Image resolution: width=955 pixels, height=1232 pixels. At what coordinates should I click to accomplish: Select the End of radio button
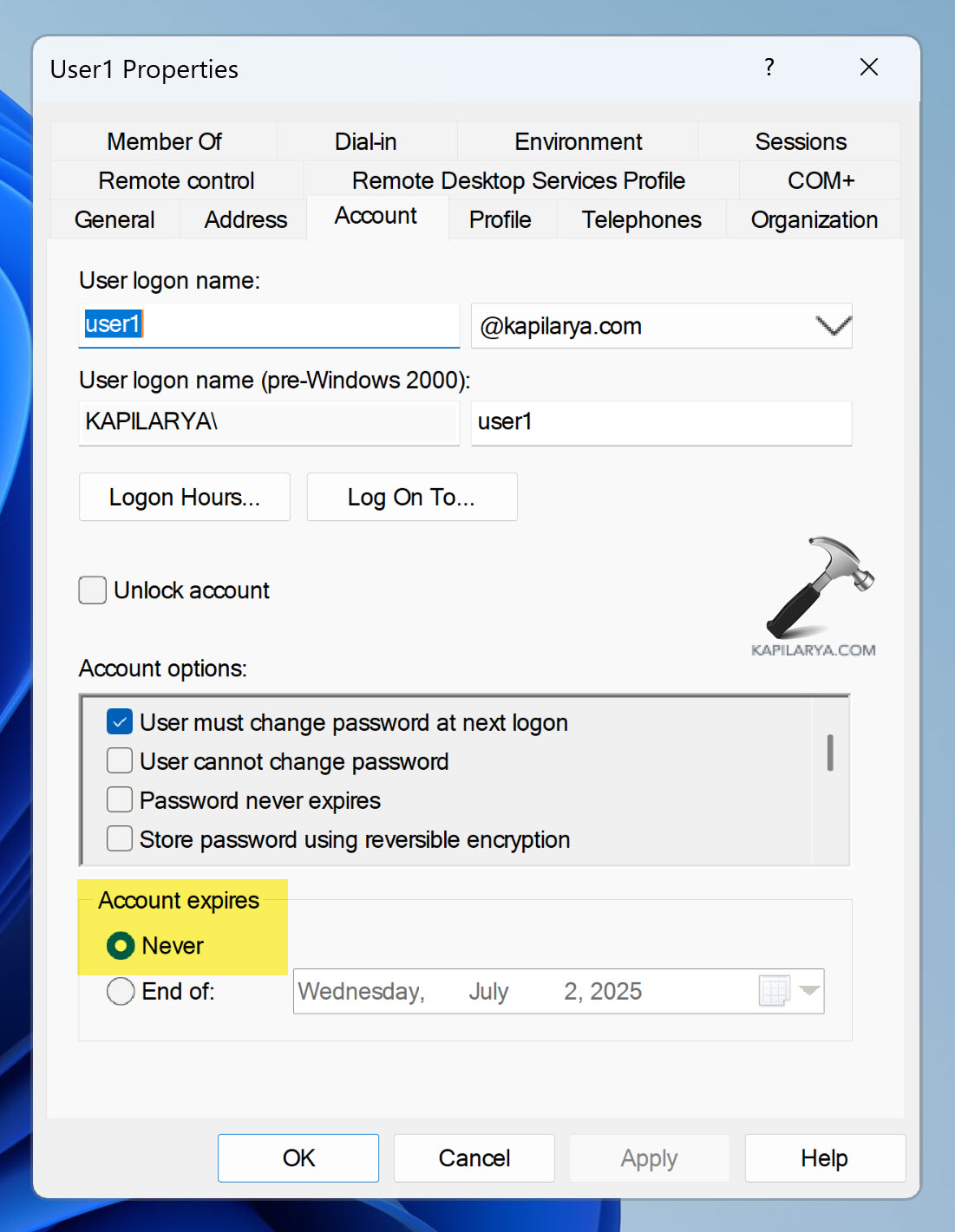pos(121,991)
